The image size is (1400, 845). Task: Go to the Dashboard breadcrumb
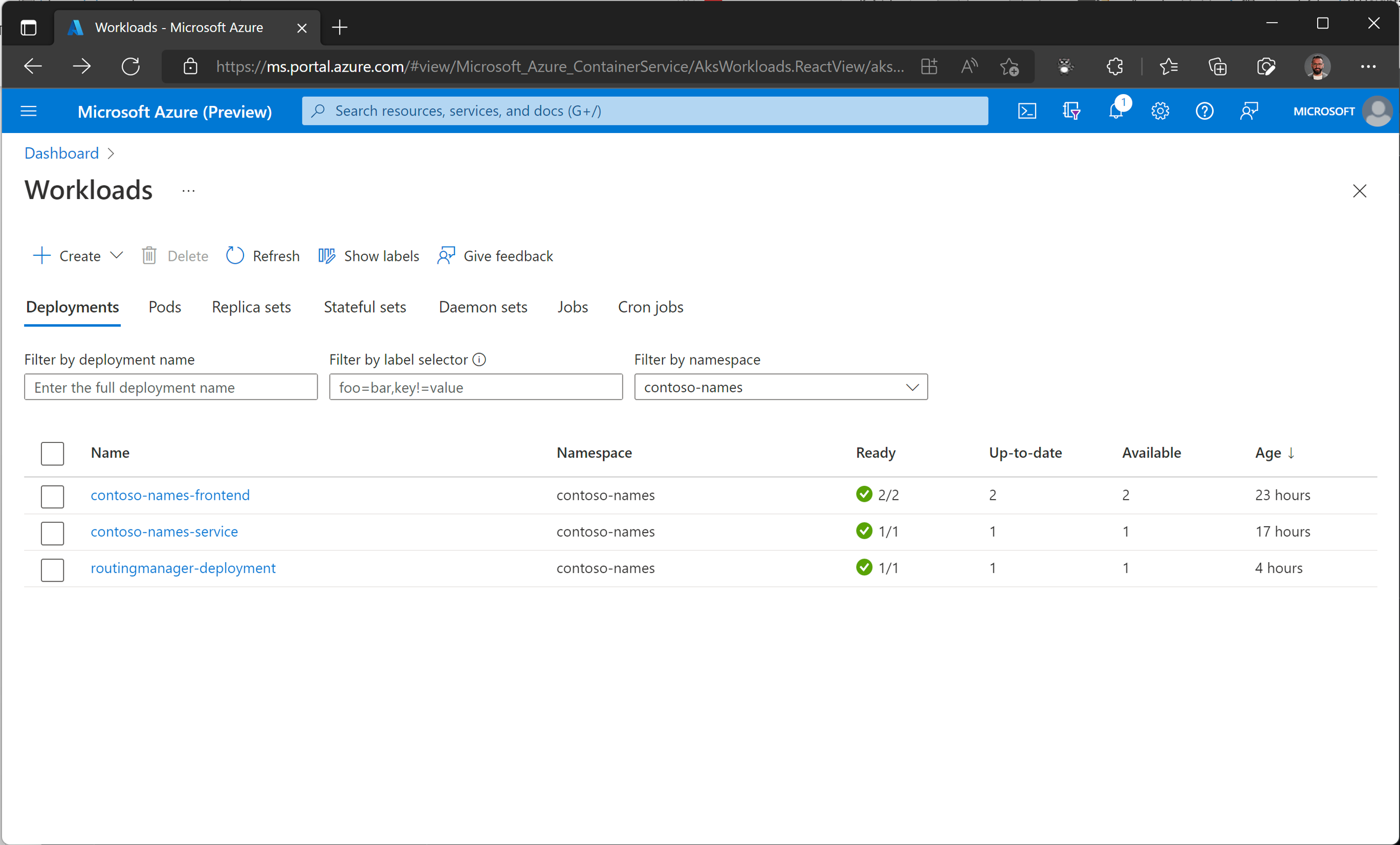click(61, 153)
